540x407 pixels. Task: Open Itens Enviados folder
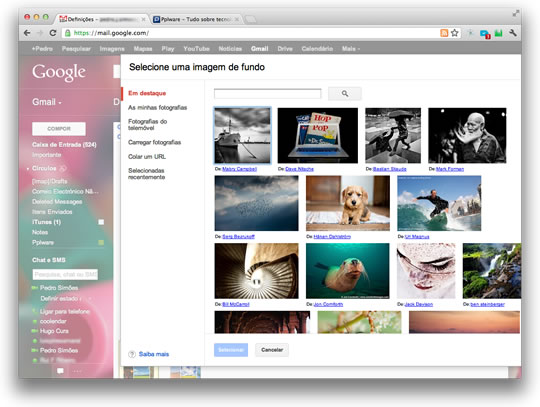click(x=52, y=212)
